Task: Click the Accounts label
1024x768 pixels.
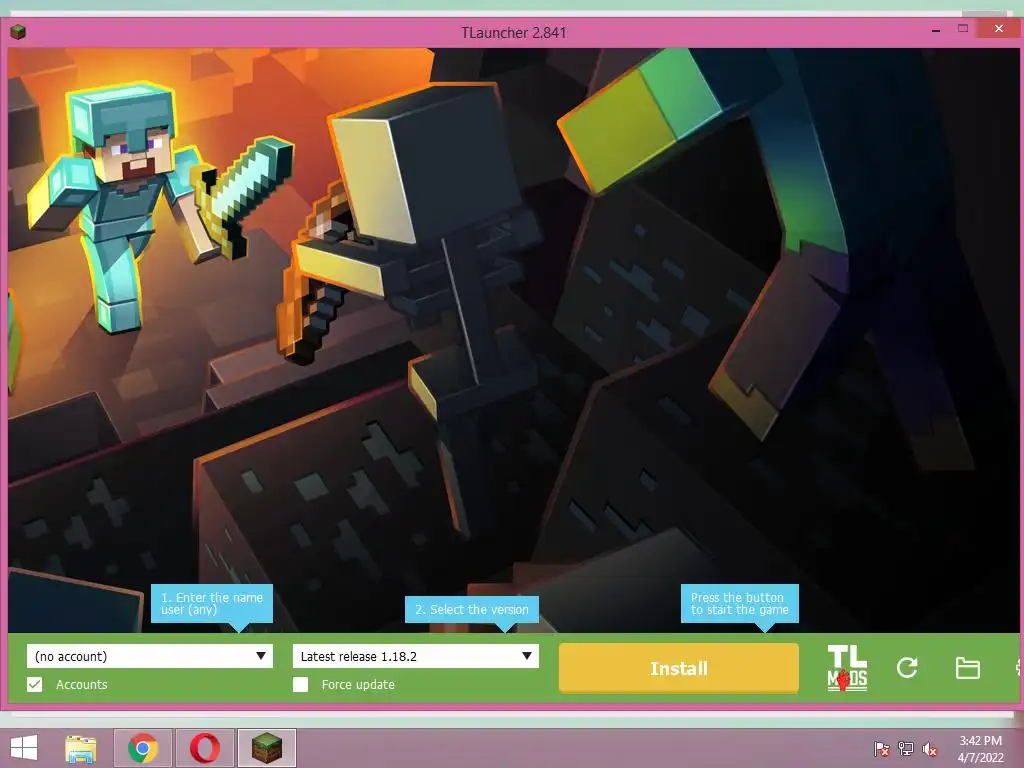Action: click(x=82, y=684)
